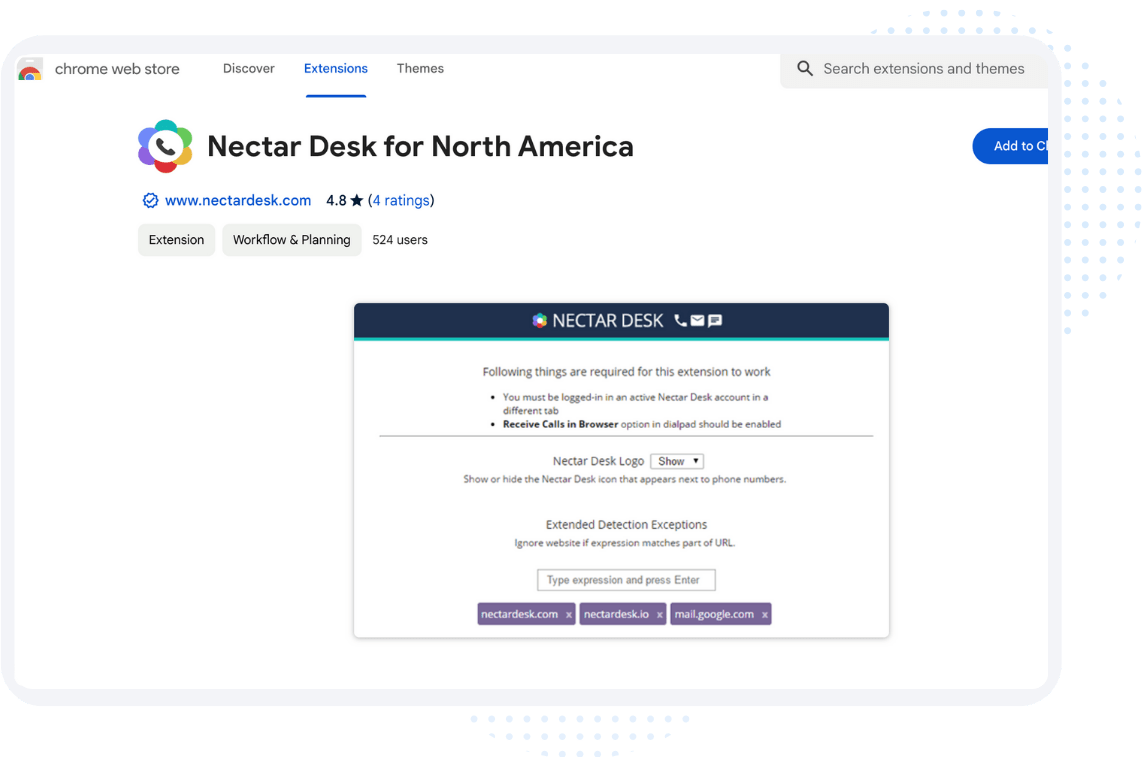This screenshot has height=757, width=1146.
Task: Open the Themes tab
Action: (420, 69)
